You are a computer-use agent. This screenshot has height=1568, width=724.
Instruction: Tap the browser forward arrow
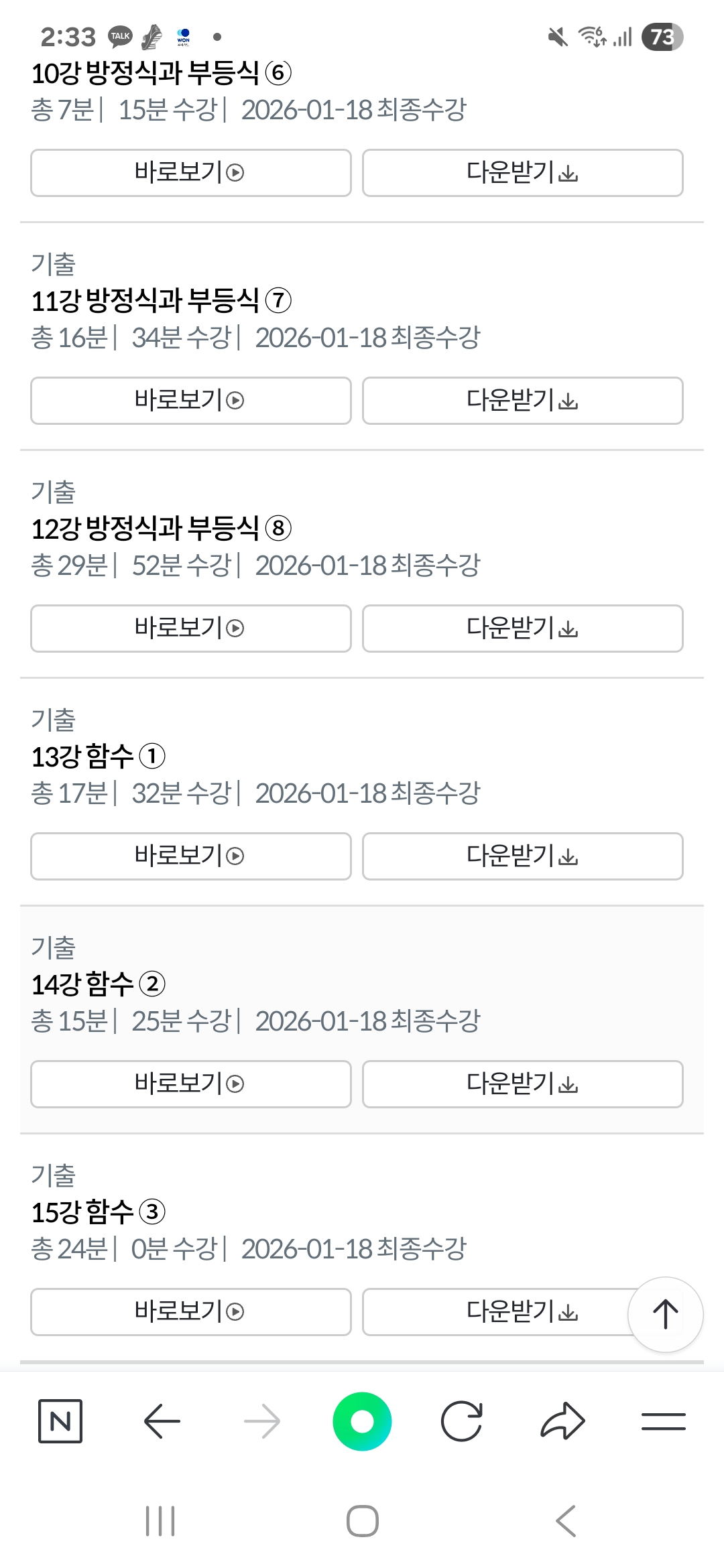pos(262,1421)
